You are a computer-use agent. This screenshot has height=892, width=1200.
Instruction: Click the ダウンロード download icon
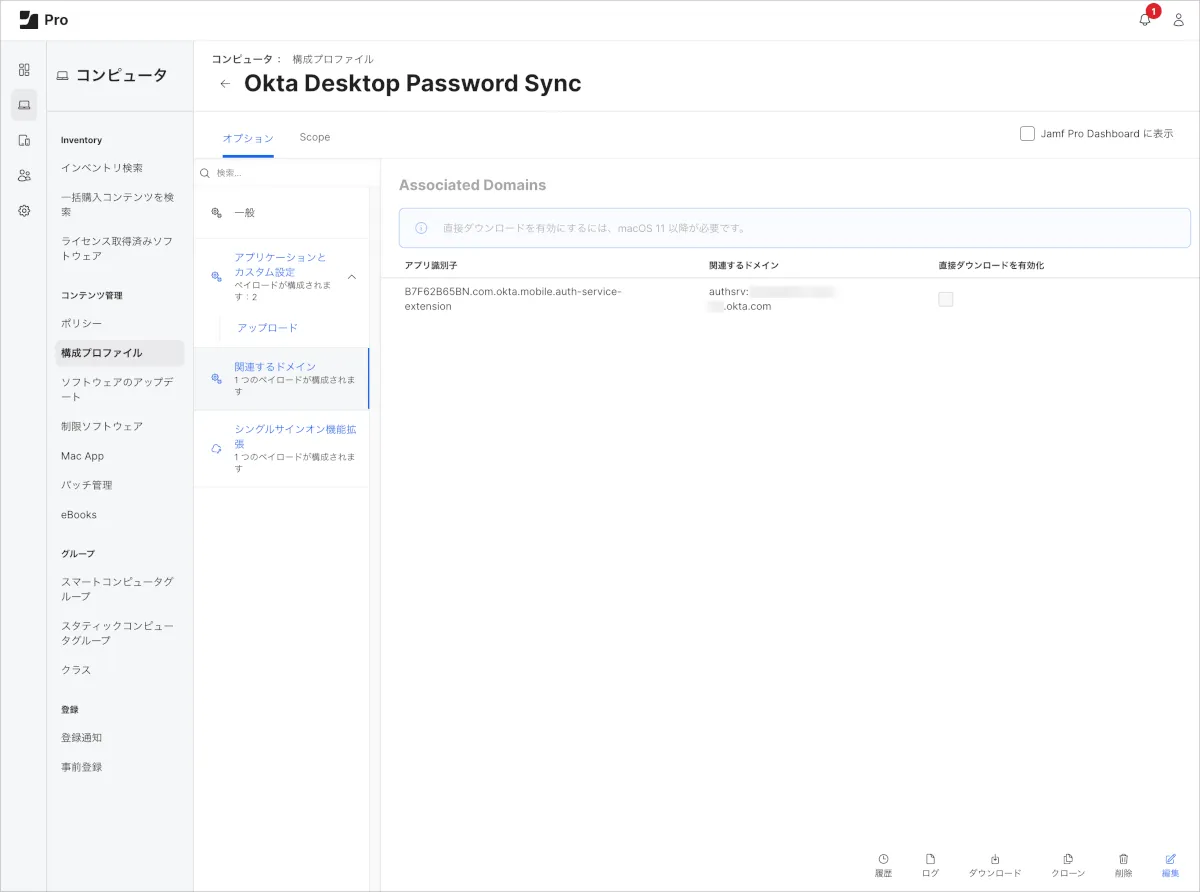[995, 859]
